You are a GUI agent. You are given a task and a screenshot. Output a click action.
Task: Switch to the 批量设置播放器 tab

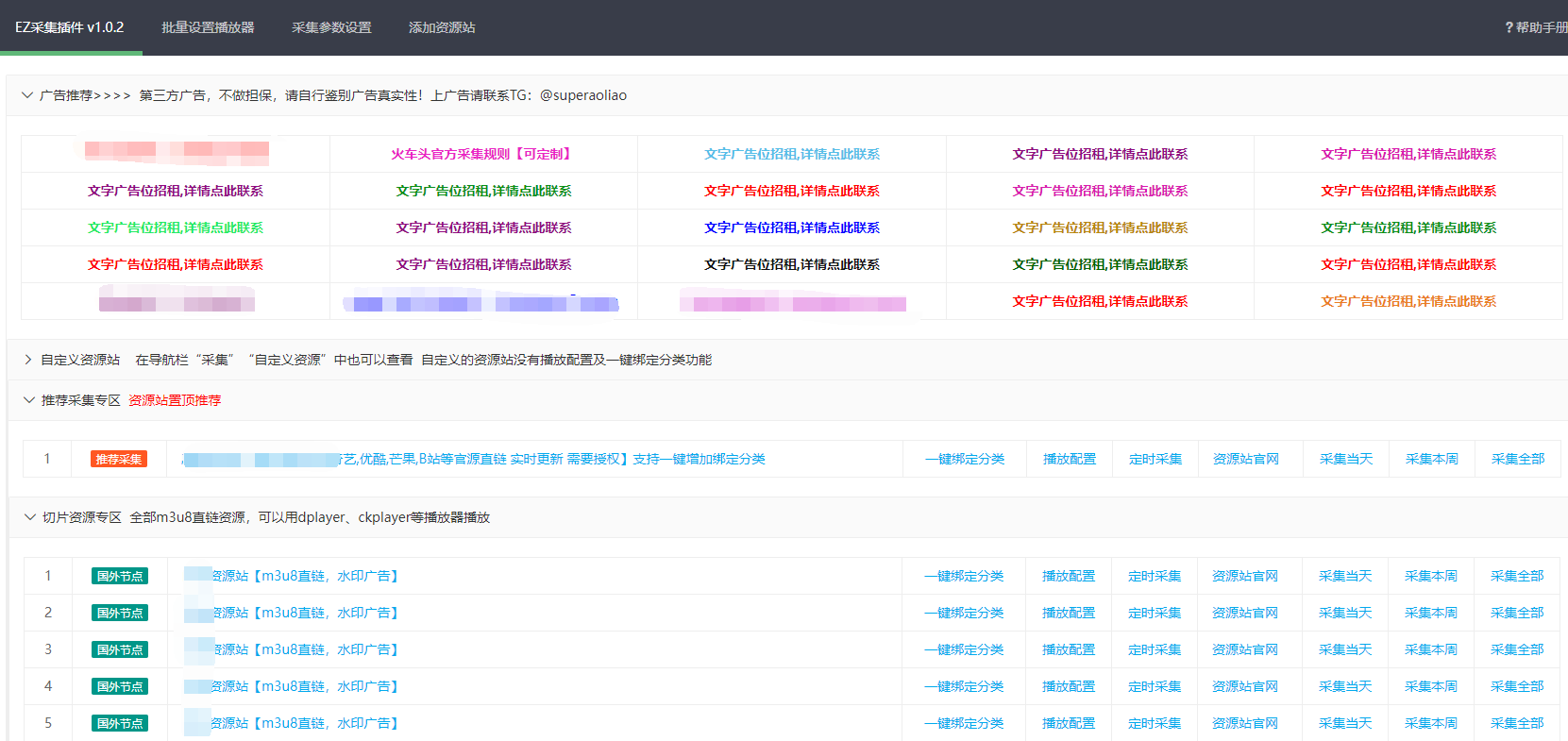pyautogui.click(x=208, y=27)
